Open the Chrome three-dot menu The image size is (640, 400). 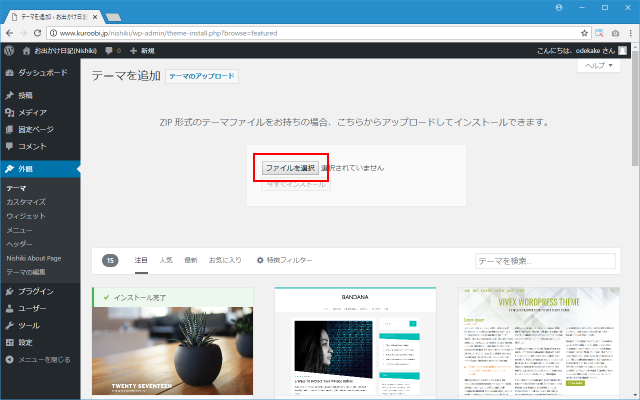click(x=631, y=33)
